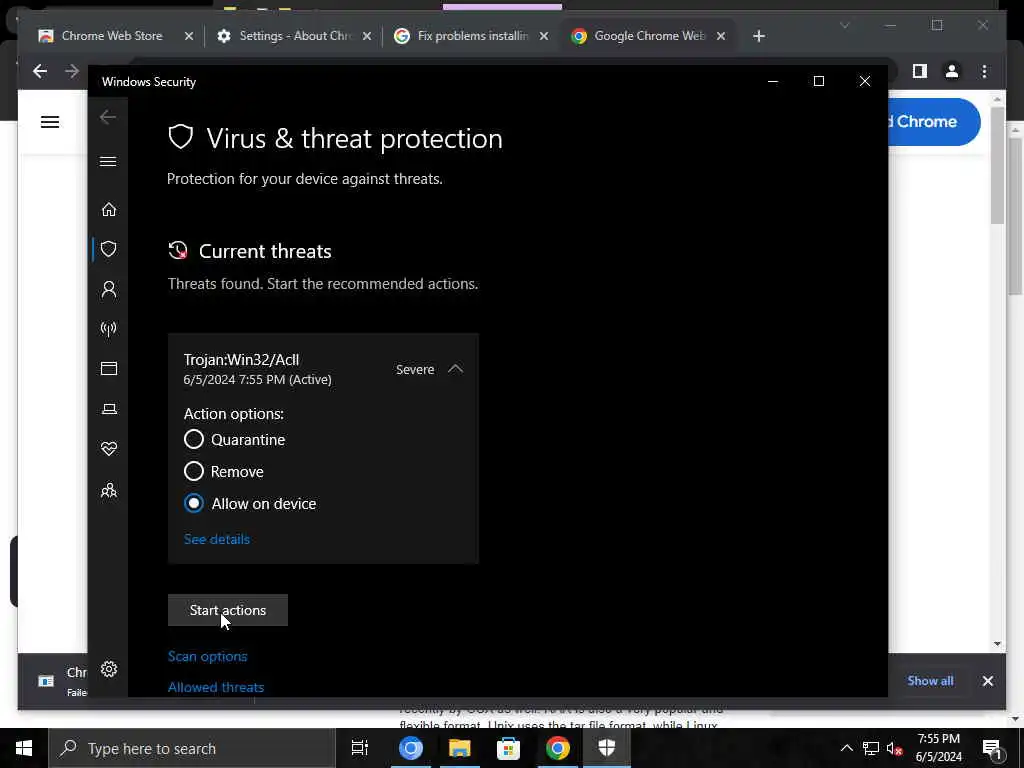Toggle Chrome side panel icon
Image resolution: width=1024 pixels, height=768 pixels.
click(x=920, y=71)
